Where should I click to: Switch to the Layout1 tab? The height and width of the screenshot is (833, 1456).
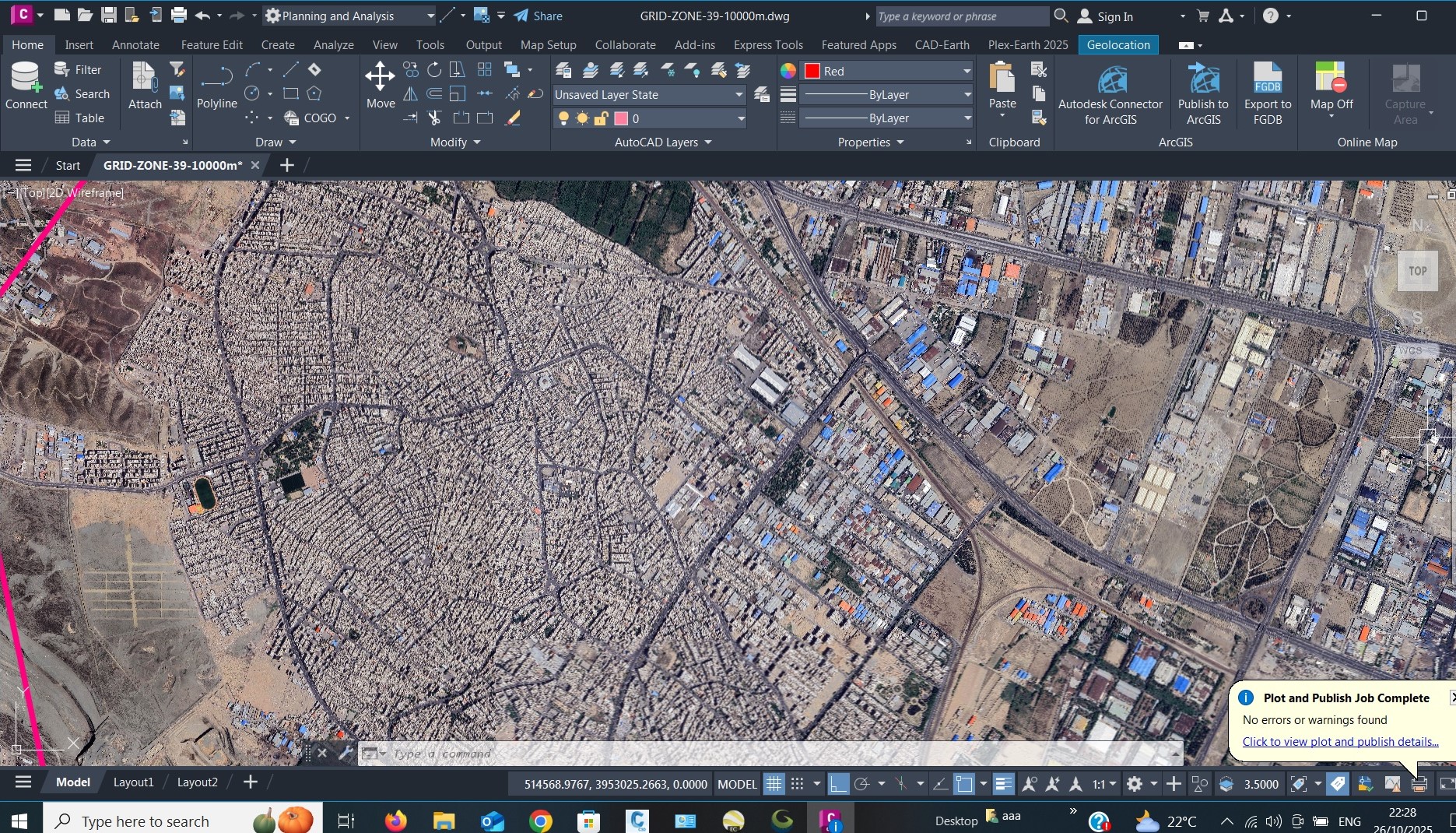coord(133,782)
